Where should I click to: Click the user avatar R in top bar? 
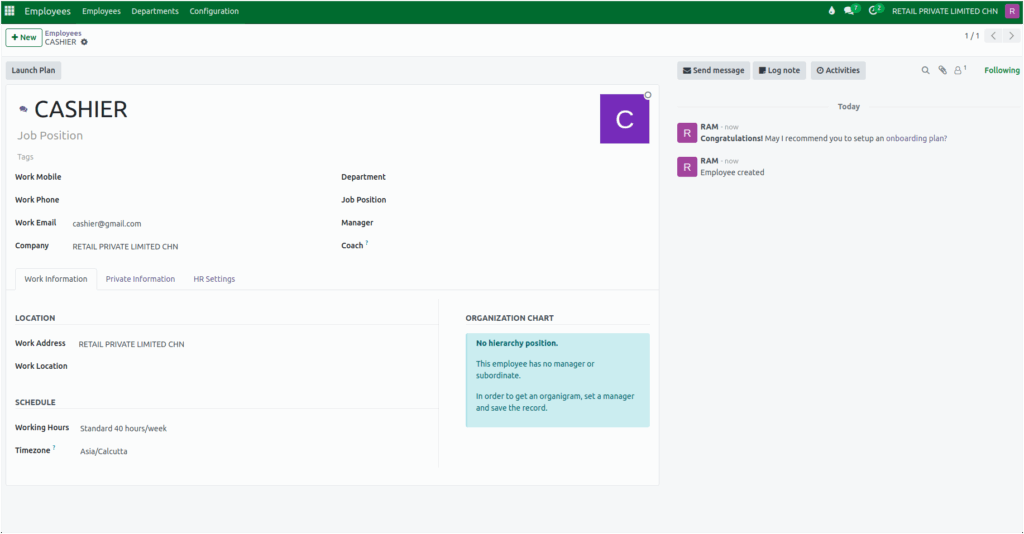point(1012,11)
